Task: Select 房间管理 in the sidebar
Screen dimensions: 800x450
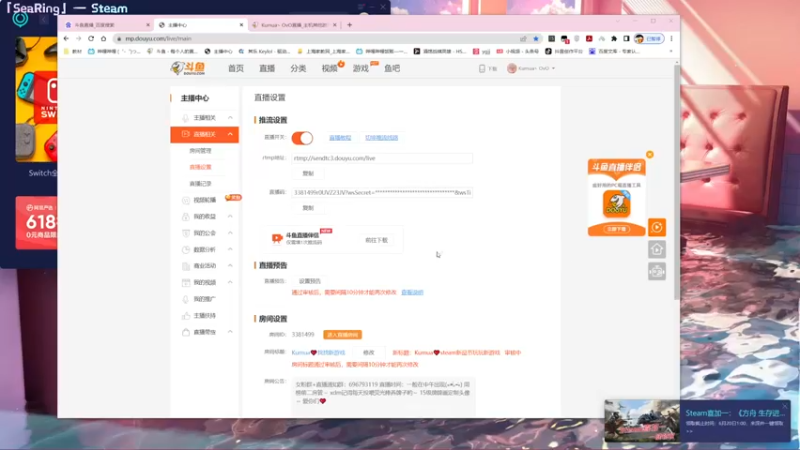Action: (x=201, y=151)
